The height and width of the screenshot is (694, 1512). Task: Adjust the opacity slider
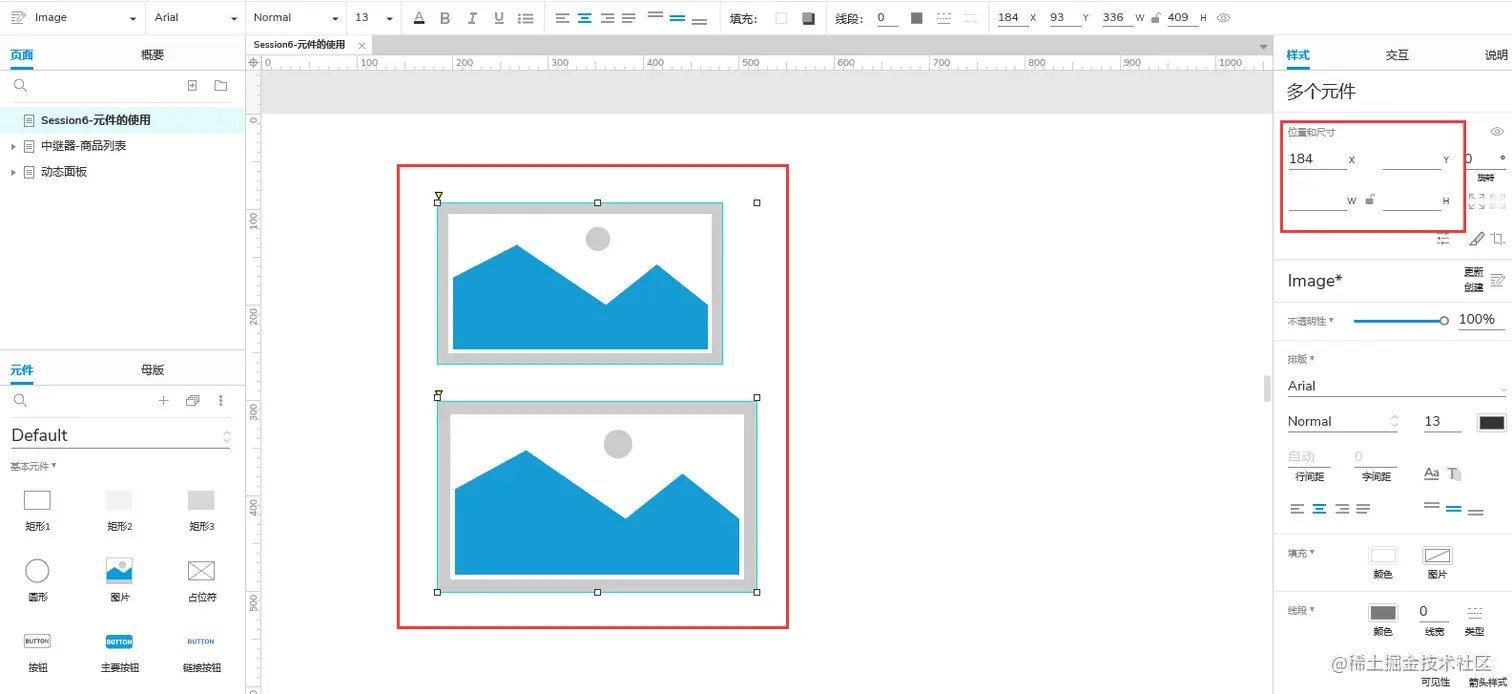[1399, 321]
